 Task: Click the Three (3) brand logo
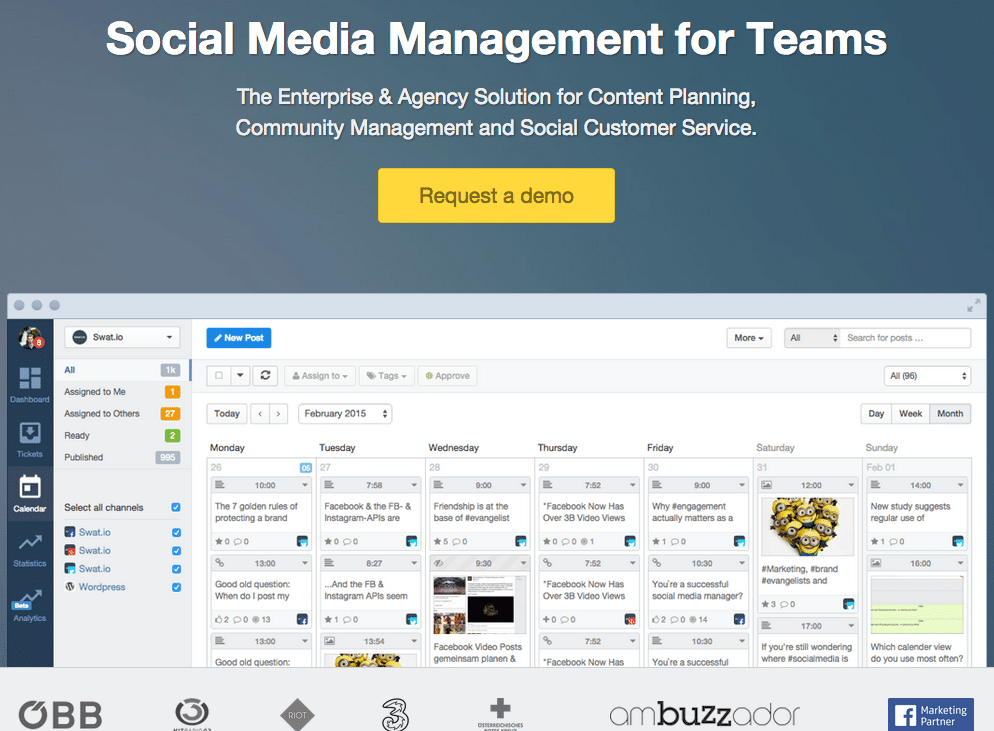tap(396, 715)
